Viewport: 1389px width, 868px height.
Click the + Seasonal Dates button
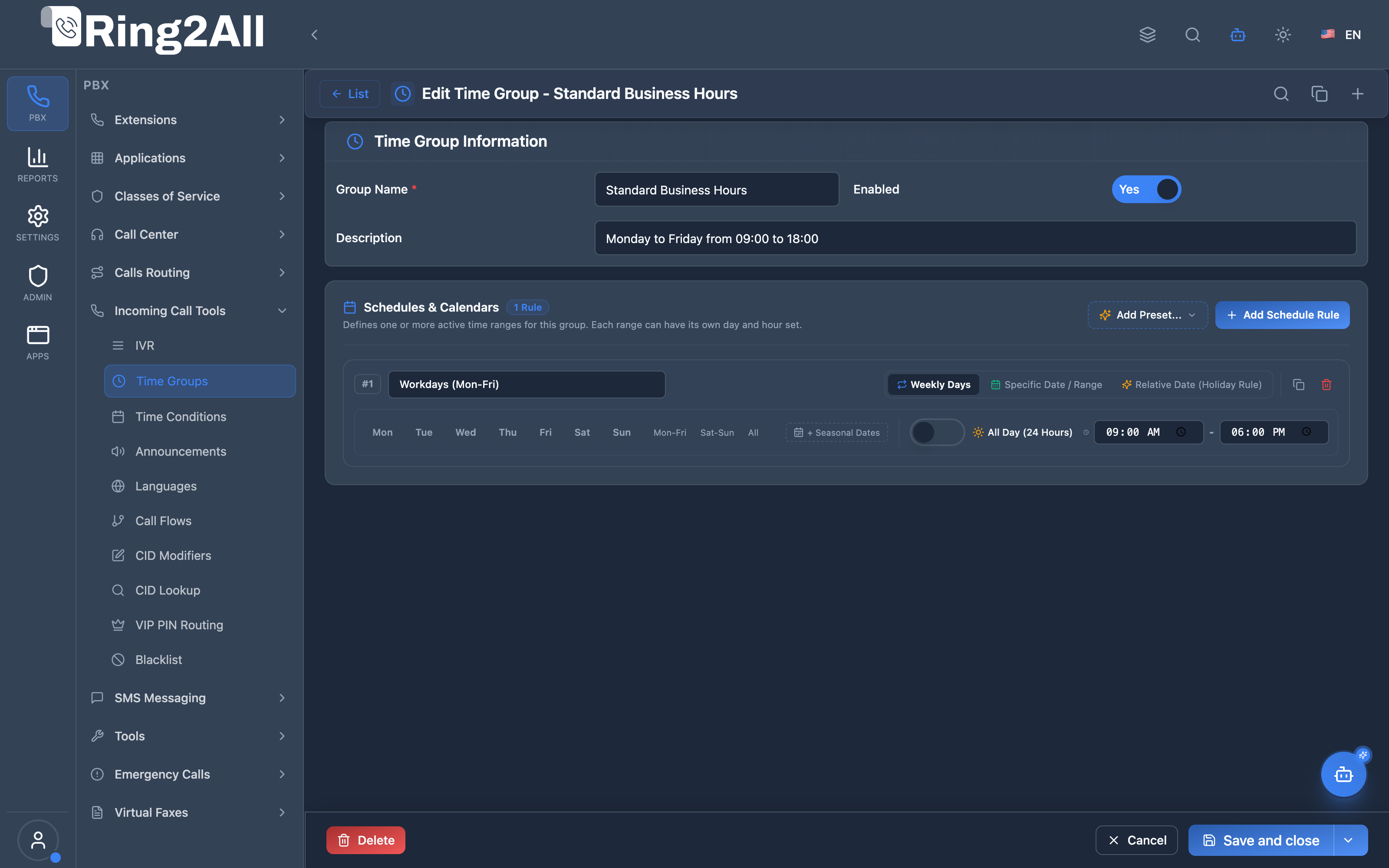[836, 432]
